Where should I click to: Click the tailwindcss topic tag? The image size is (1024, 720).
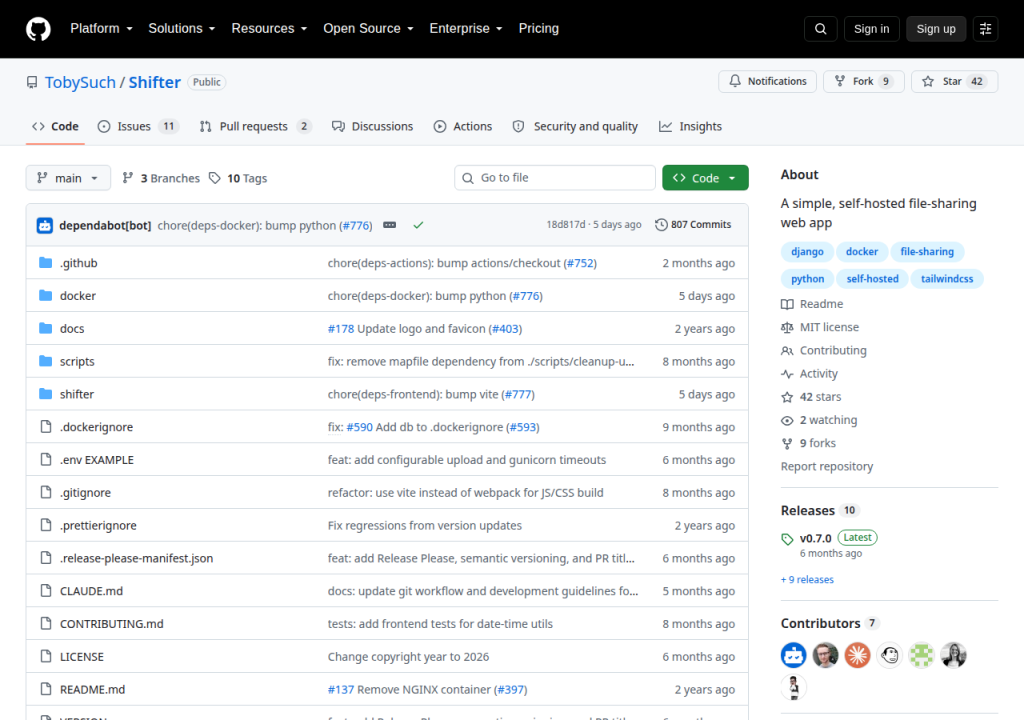click(947, 279)
